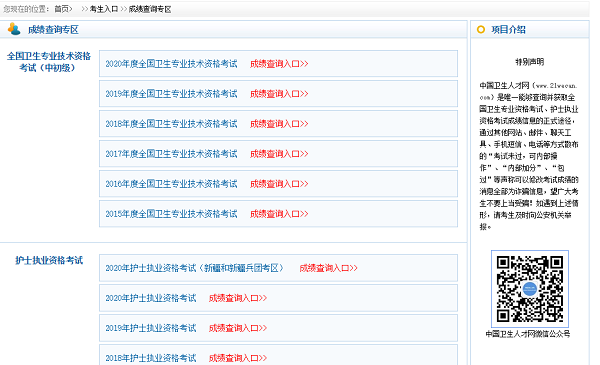The width and height of the screenshot is (600, 365).
Task: Click the orange circle icon beside 项目介绍
Action: pos(481,29)
